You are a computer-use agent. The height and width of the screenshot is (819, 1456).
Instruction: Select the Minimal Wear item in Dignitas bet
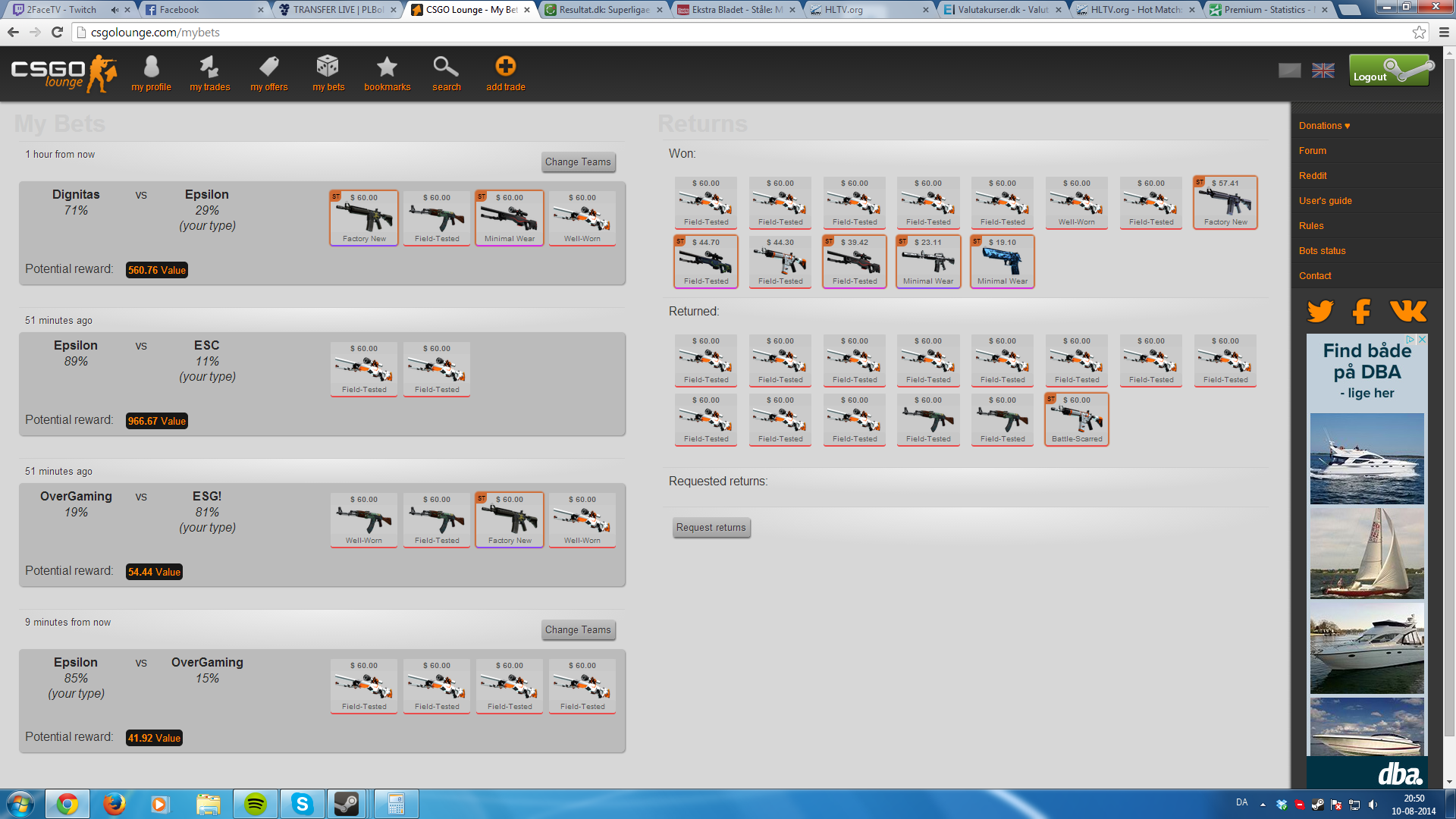coord(510,218)
